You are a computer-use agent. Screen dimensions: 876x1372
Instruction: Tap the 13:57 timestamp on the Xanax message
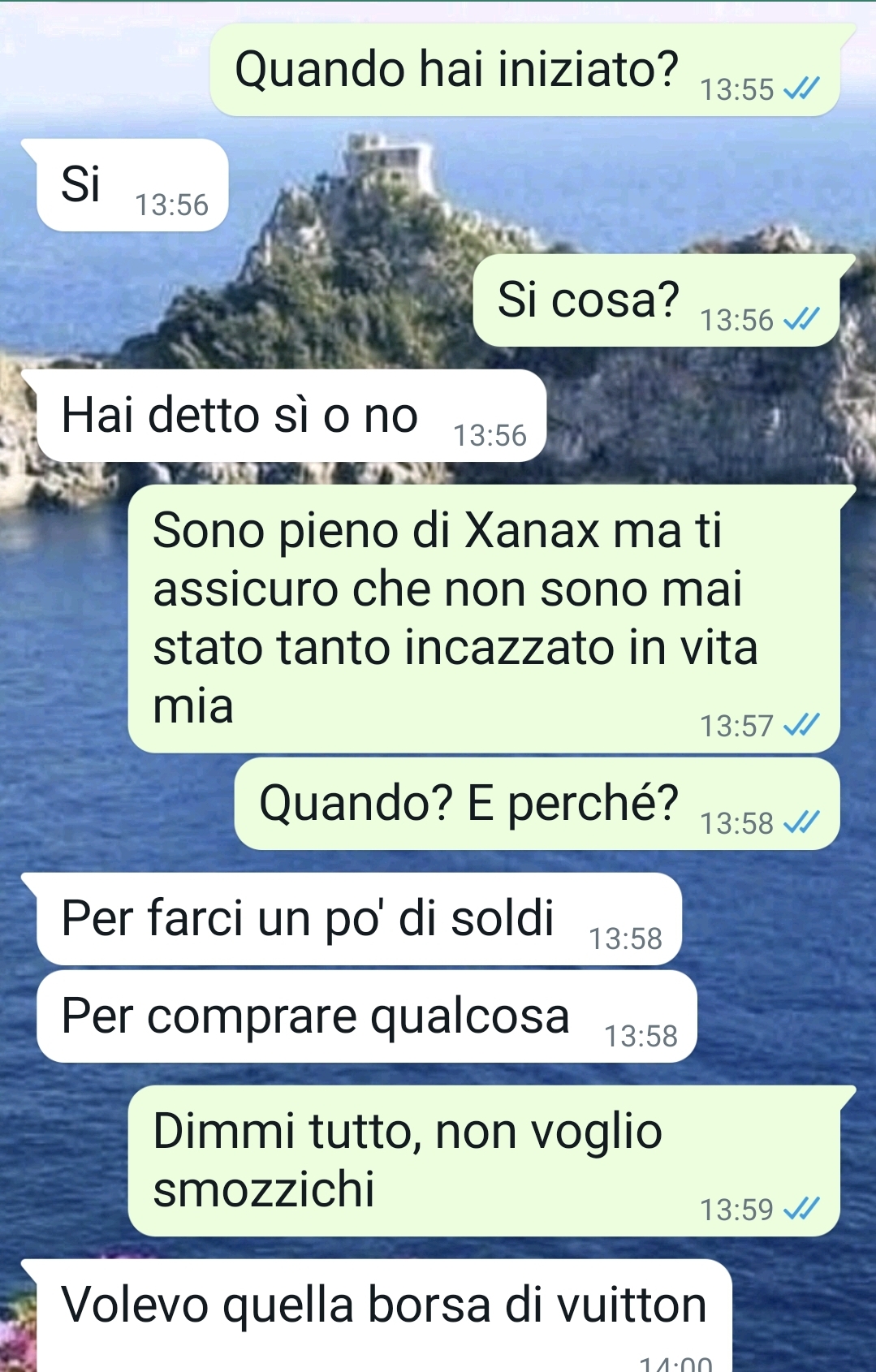click(736, 726)
